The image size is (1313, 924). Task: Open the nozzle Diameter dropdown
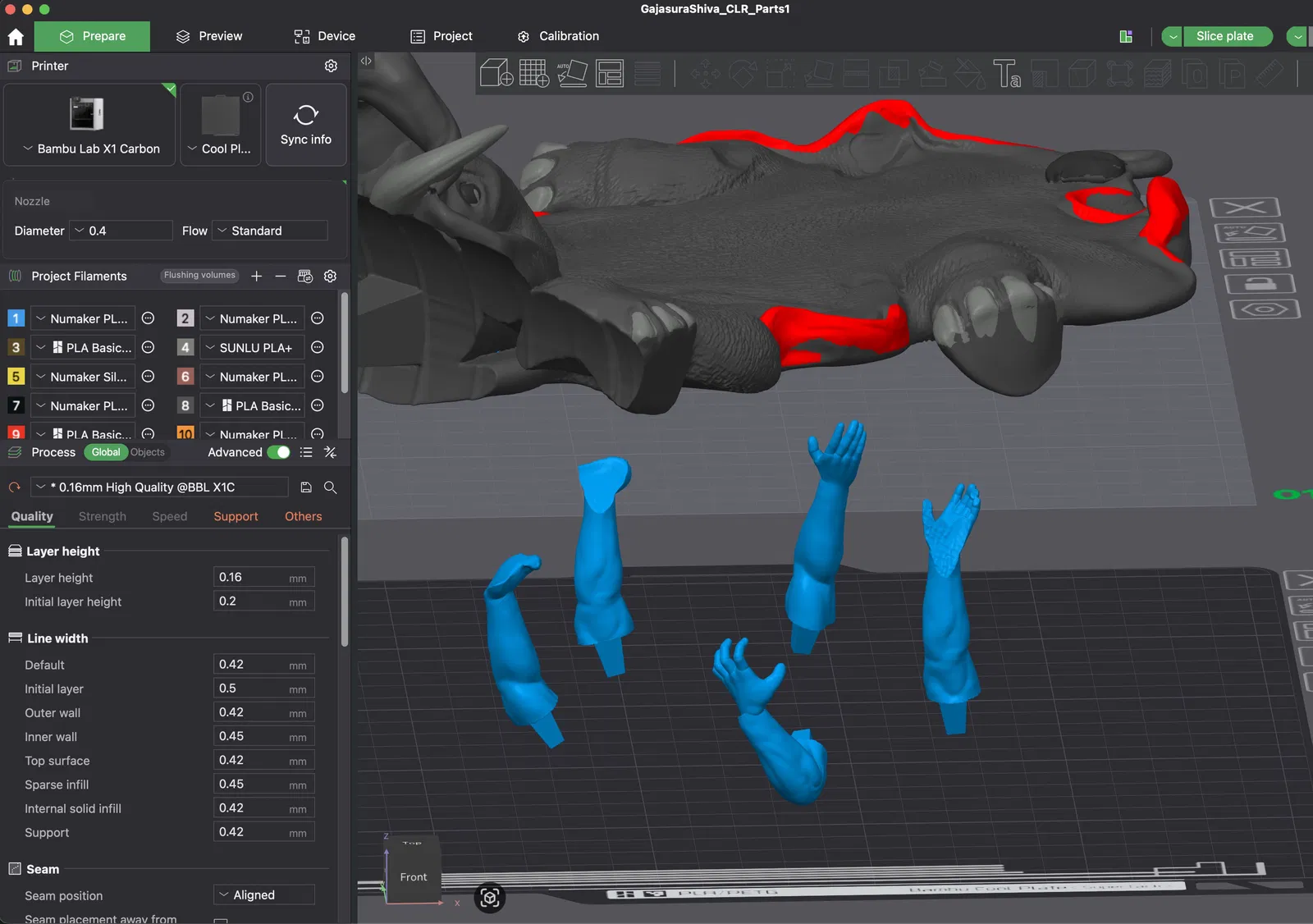point(121,231)
